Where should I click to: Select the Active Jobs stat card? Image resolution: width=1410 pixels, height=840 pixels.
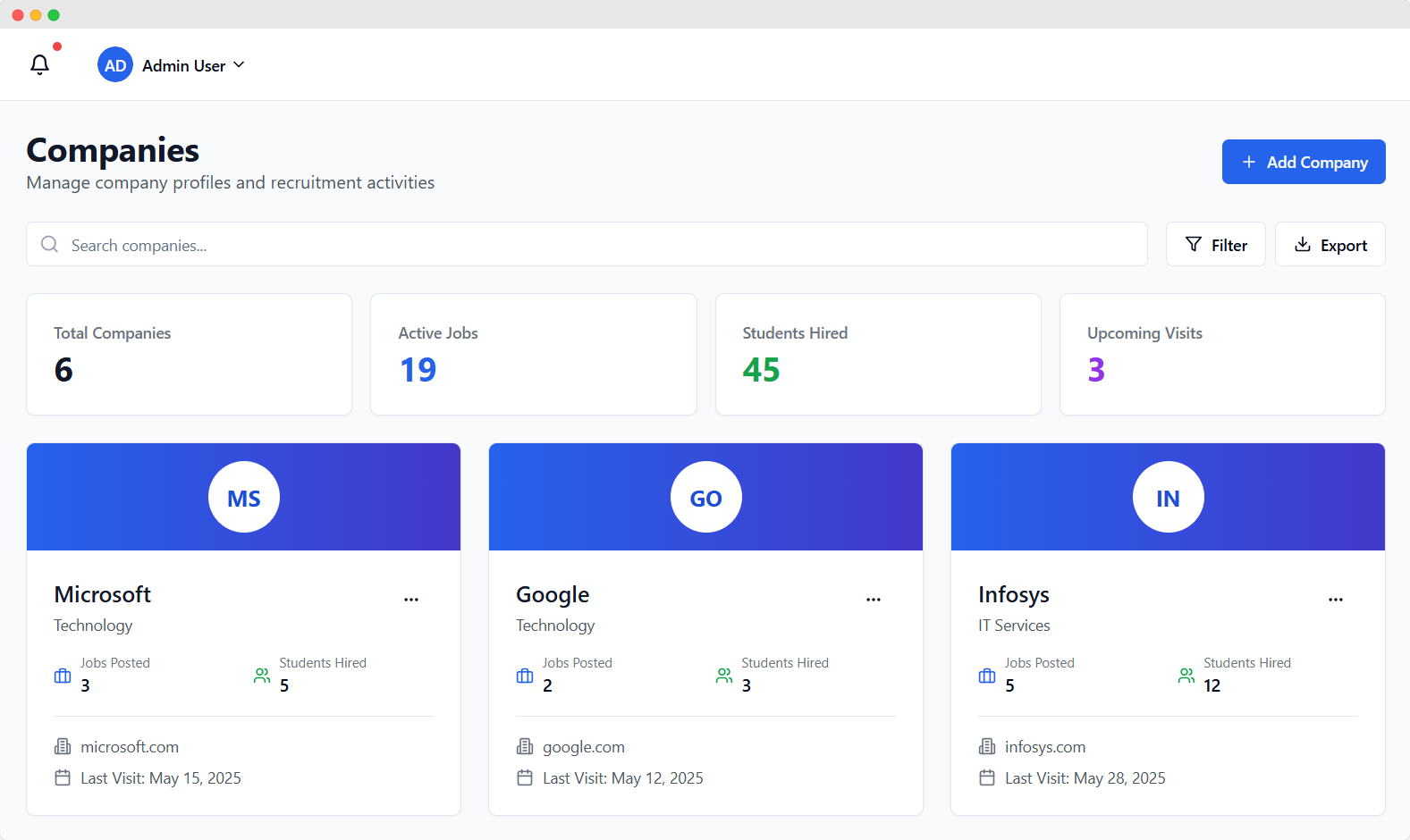coord(534,354)
